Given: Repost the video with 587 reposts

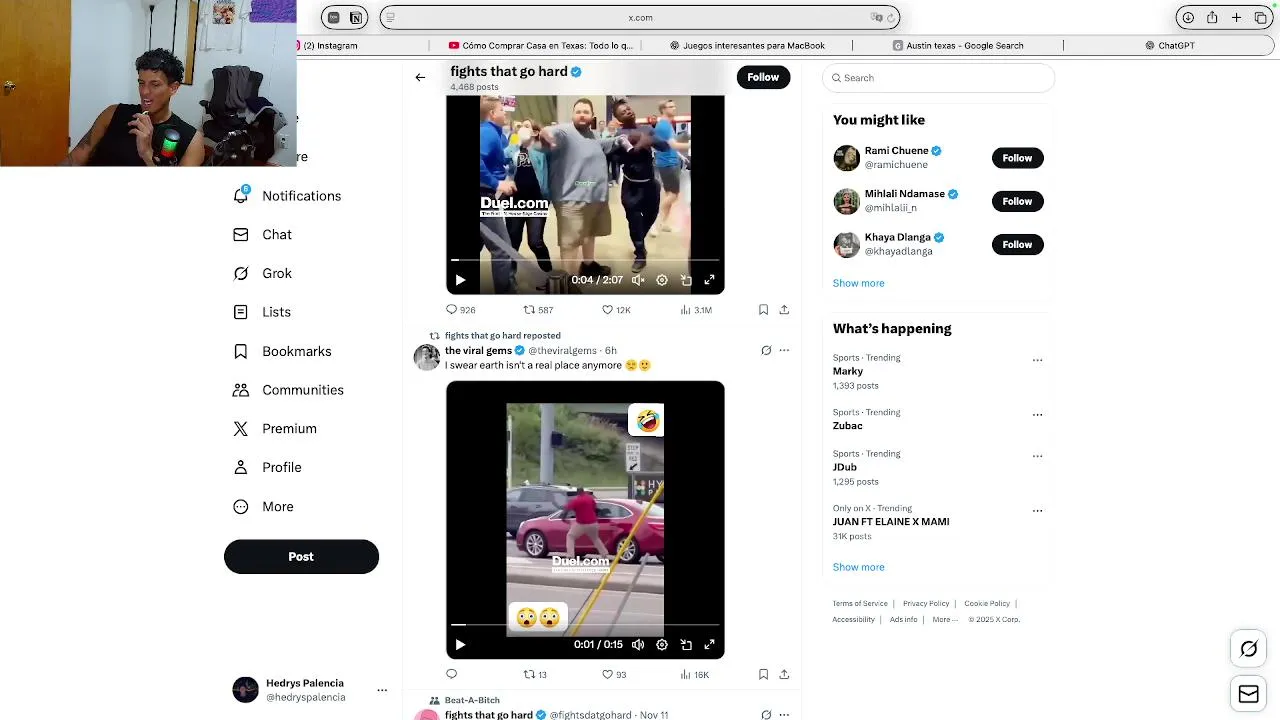Looking at the screenshot, I should 529,310.
